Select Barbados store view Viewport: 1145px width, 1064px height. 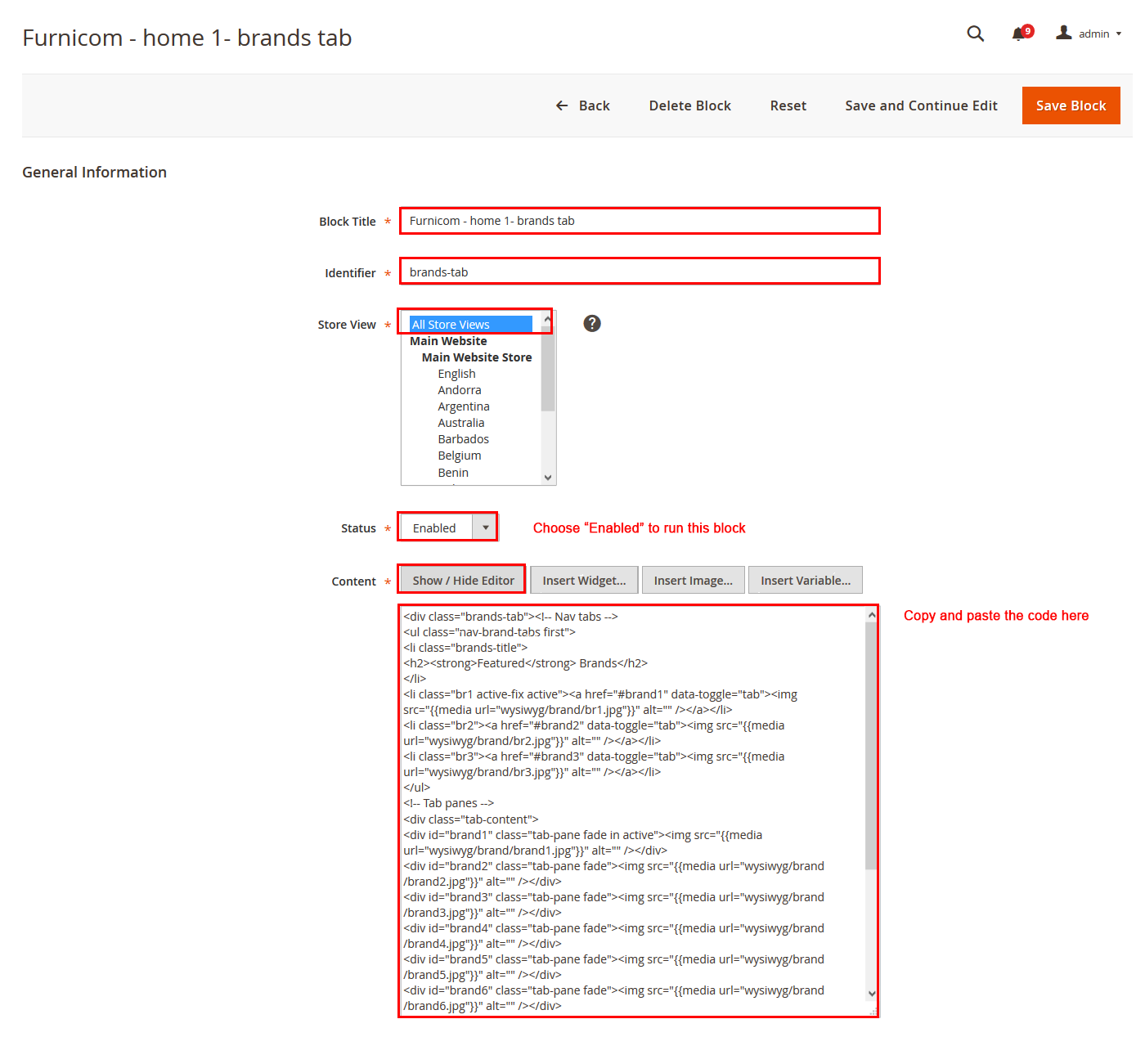(464, 439)
